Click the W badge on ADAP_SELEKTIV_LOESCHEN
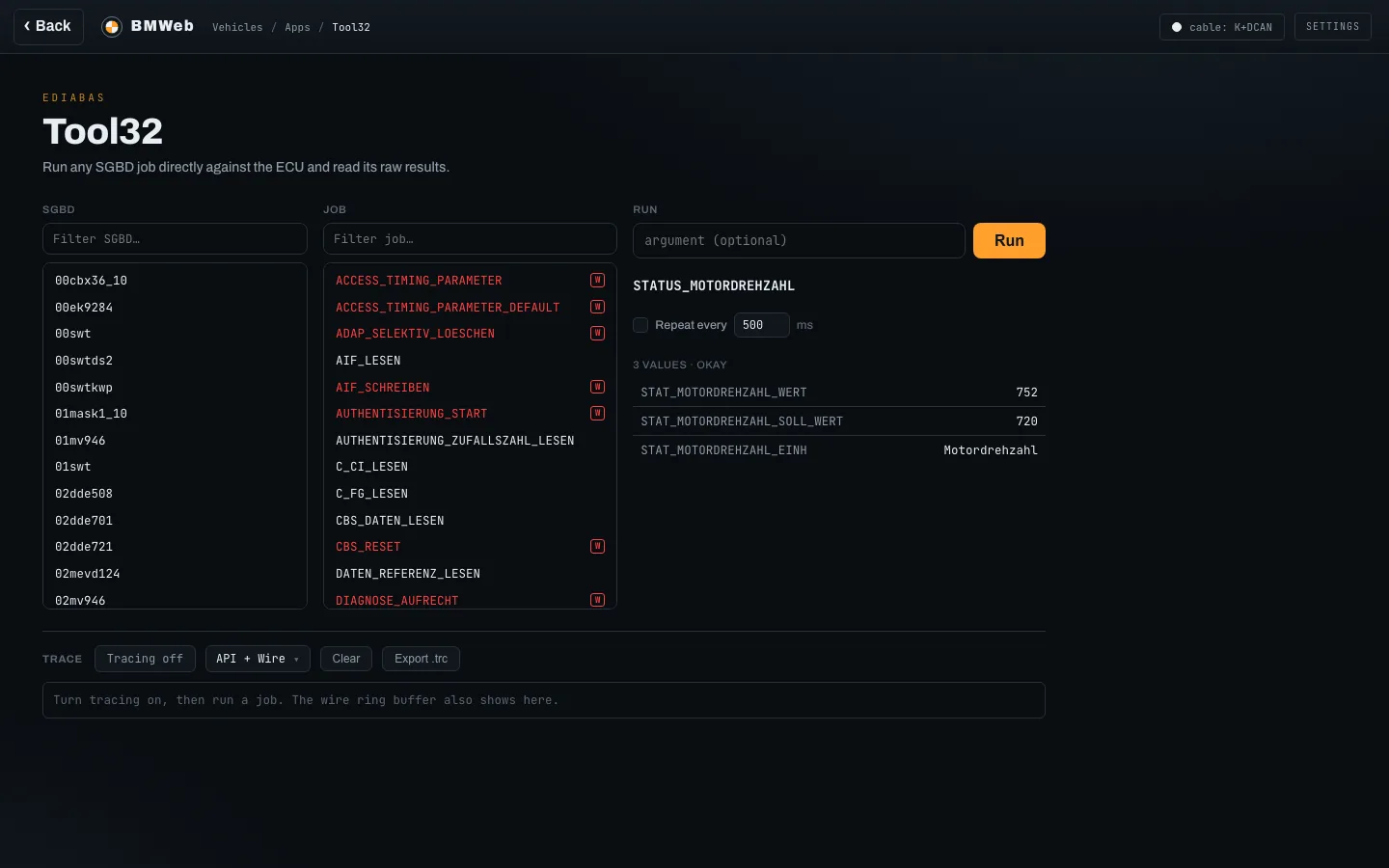 click(x=597, y=333)
